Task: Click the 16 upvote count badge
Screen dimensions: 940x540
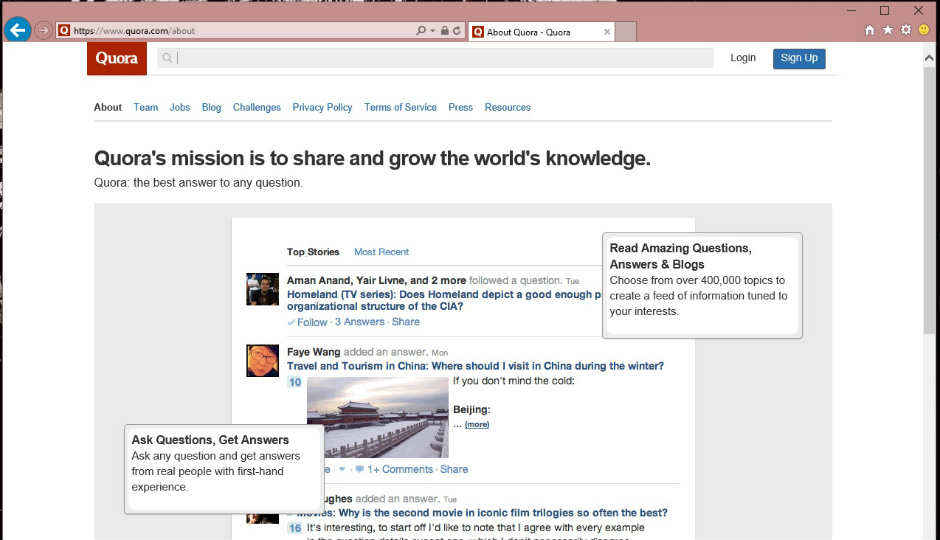Action: click(x=295, y=528)
